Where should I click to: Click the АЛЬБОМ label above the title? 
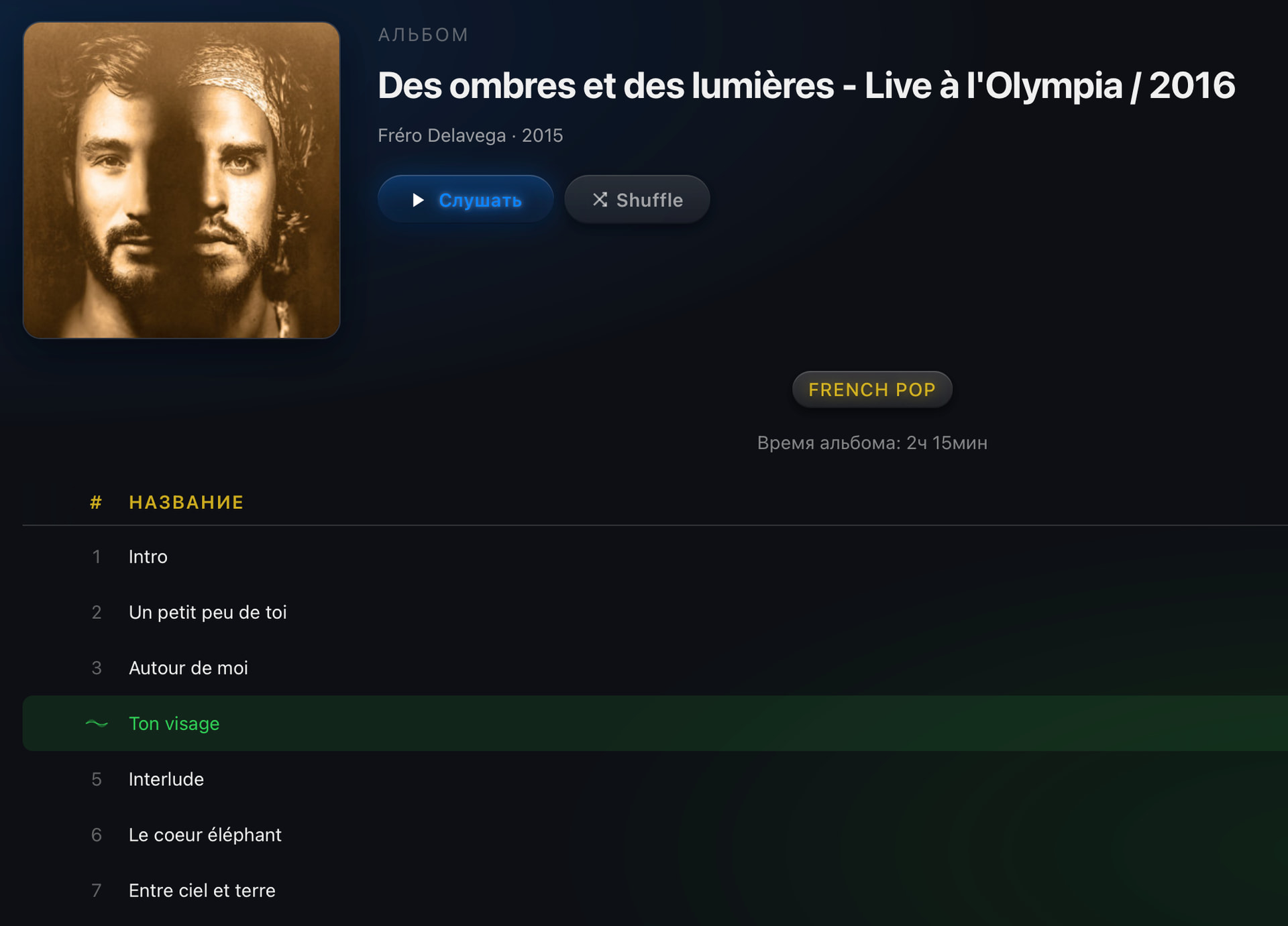click(423, 35)
